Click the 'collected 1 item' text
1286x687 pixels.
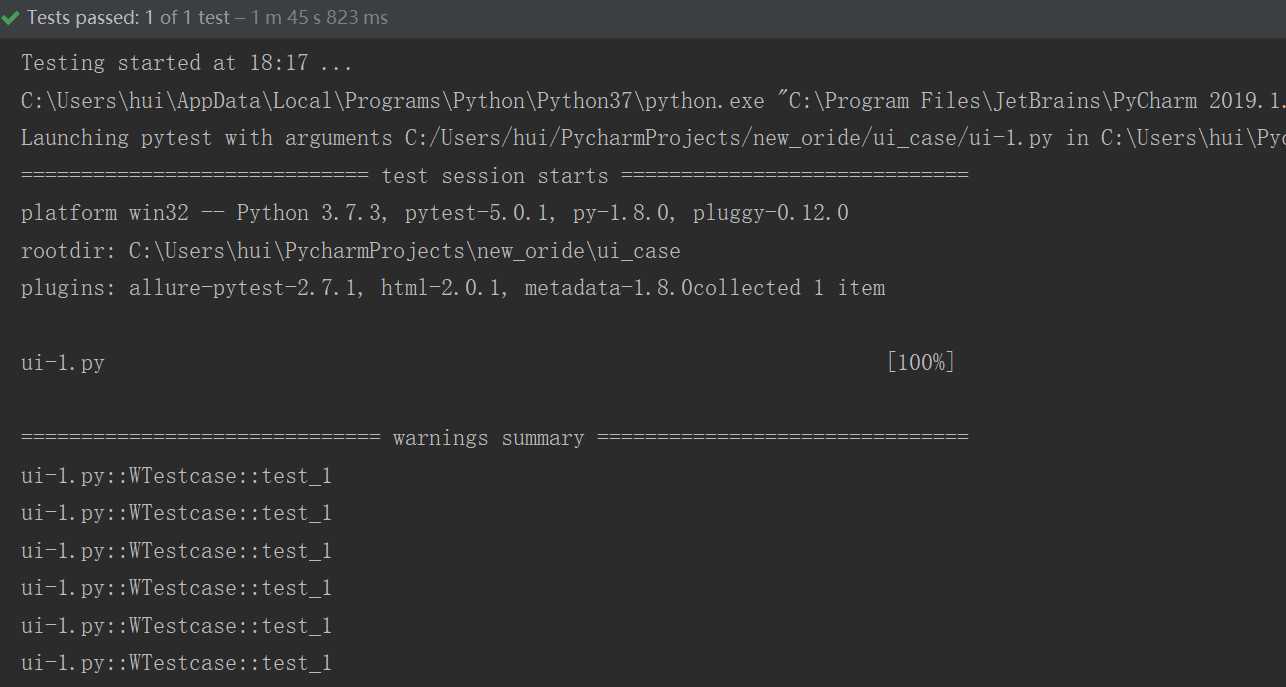[789, 288]
